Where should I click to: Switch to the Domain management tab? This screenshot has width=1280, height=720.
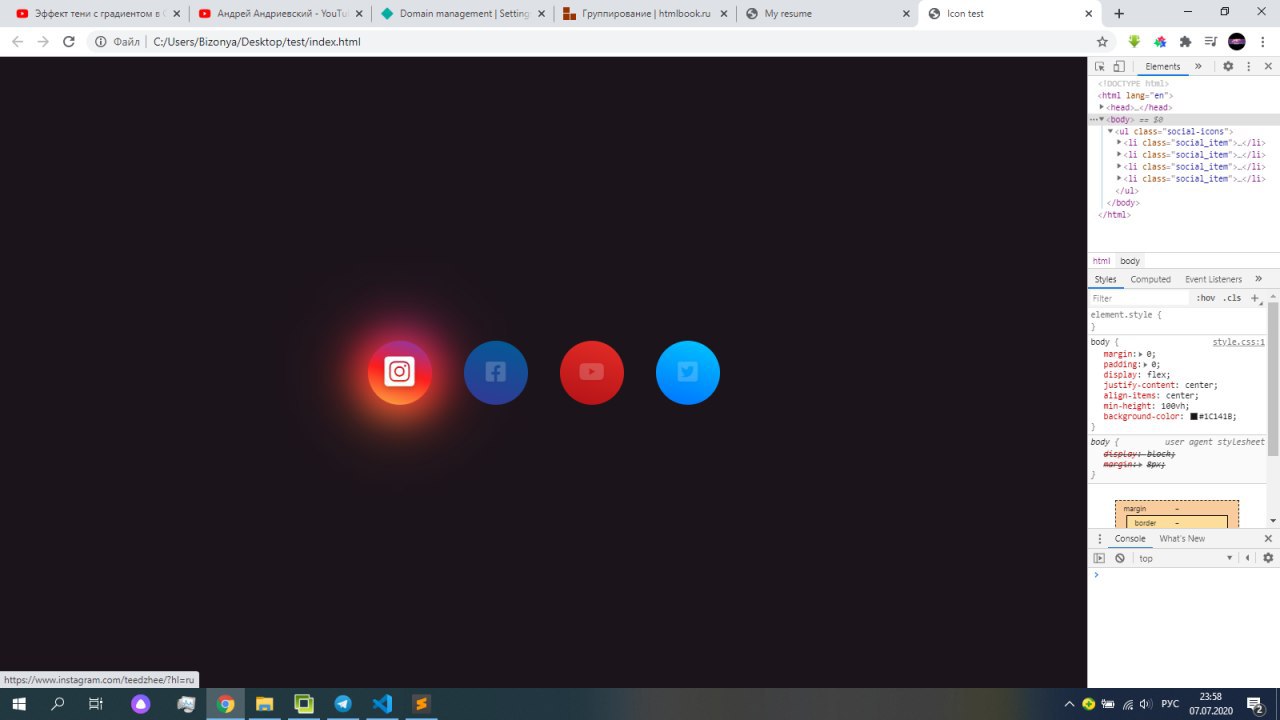click(x=463, y=14)
